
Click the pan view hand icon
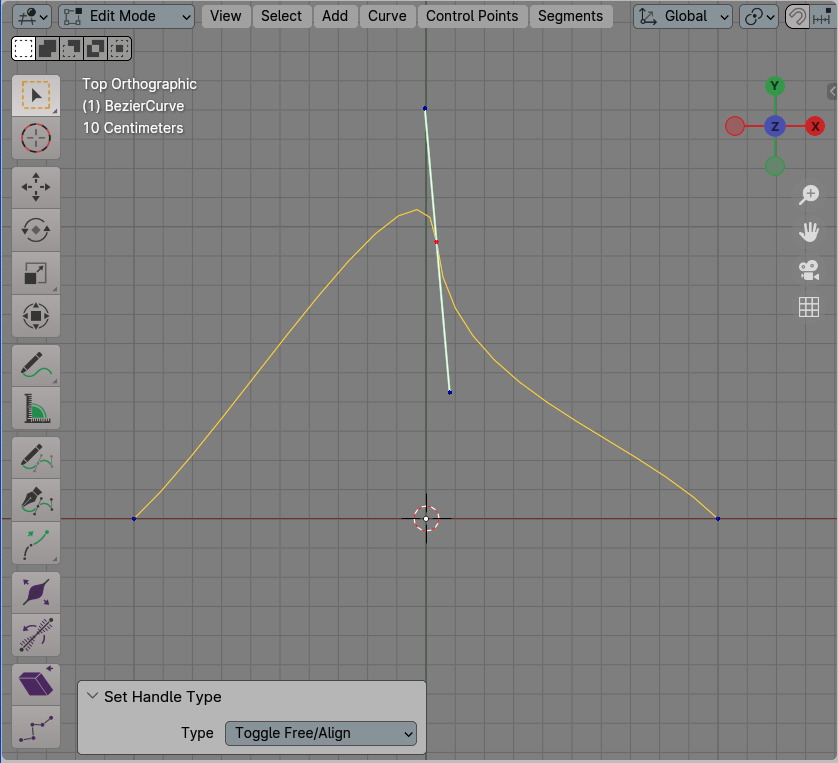(x=809, y=232)
